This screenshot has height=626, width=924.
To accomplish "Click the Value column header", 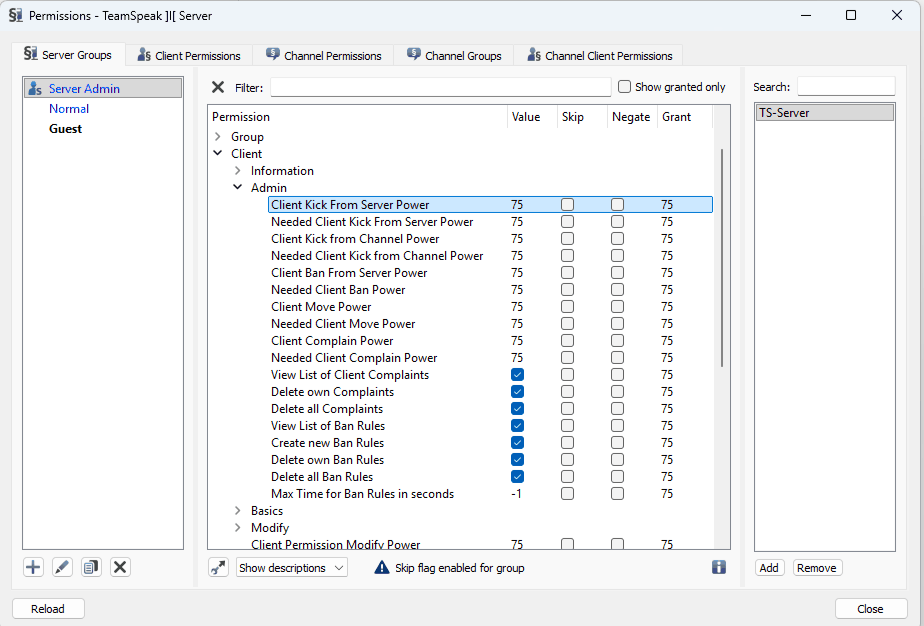I will click(532, 117).
